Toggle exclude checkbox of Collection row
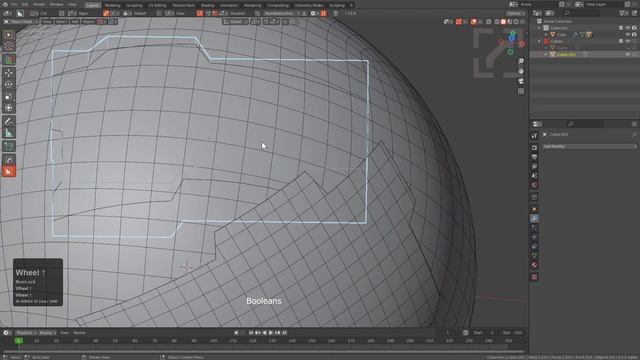This screenshot has width=640, height=360. click(621, 28)
